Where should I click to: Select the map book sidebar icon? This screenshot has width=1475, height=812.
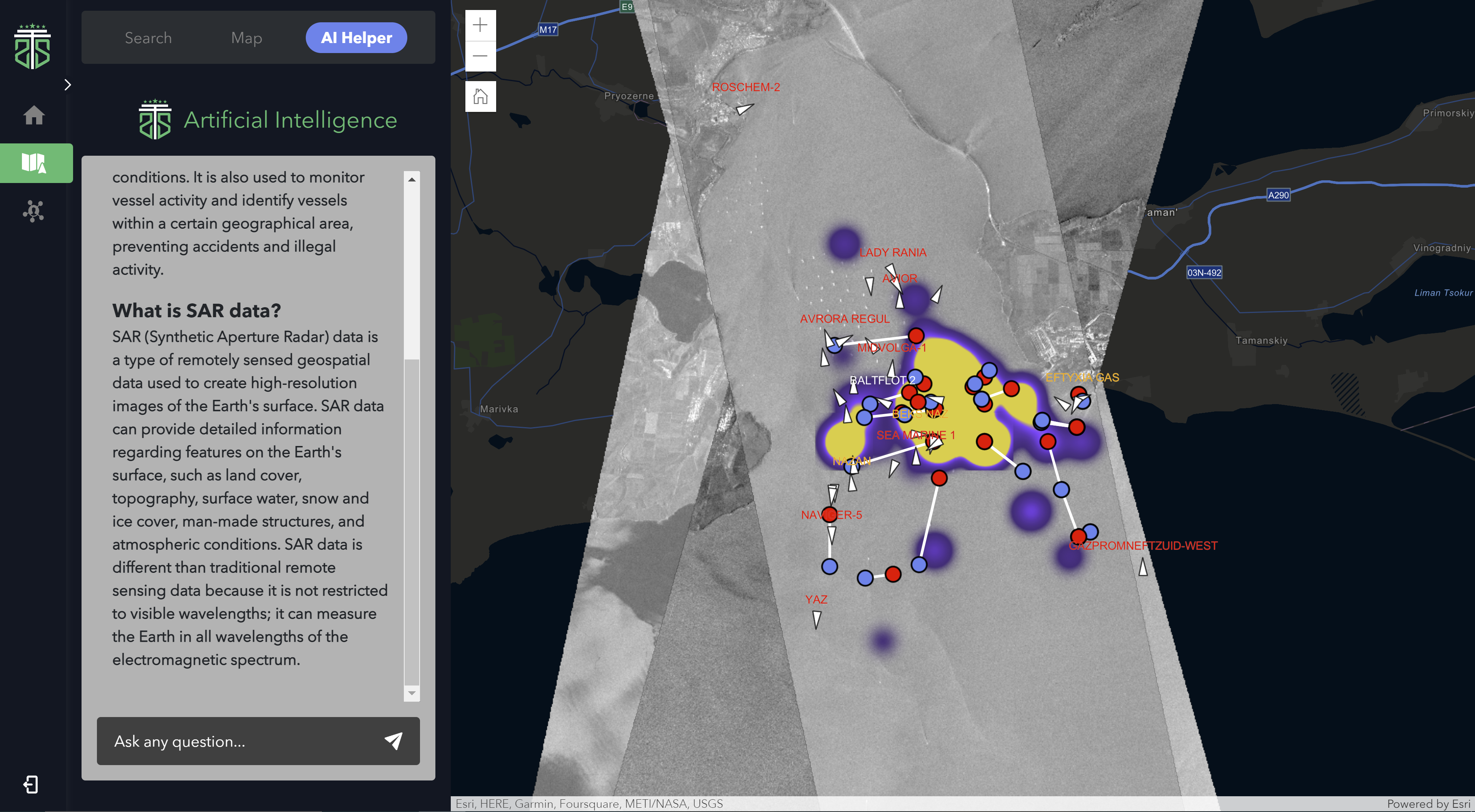34,163
